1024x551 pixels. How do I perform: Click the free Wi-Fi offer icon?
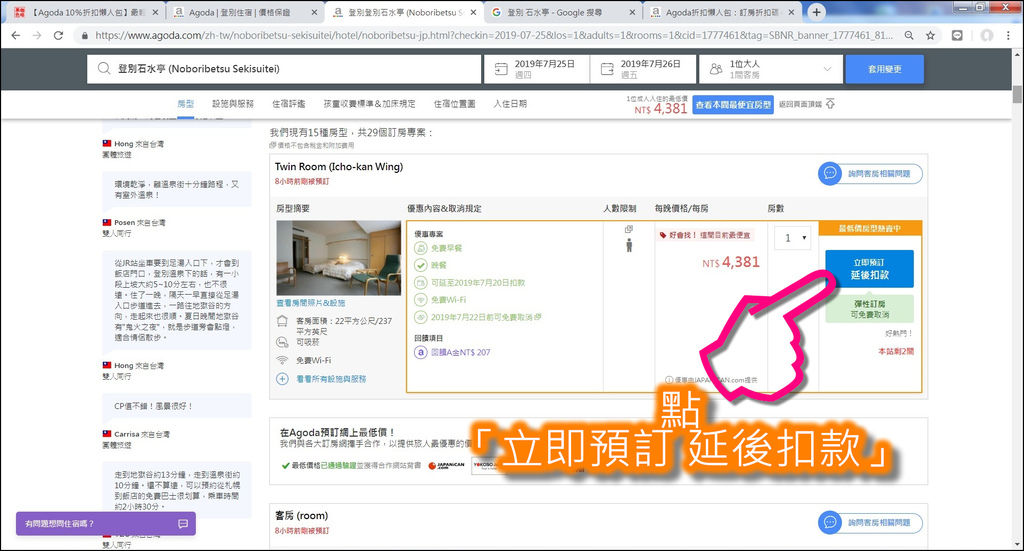point(421,300)
